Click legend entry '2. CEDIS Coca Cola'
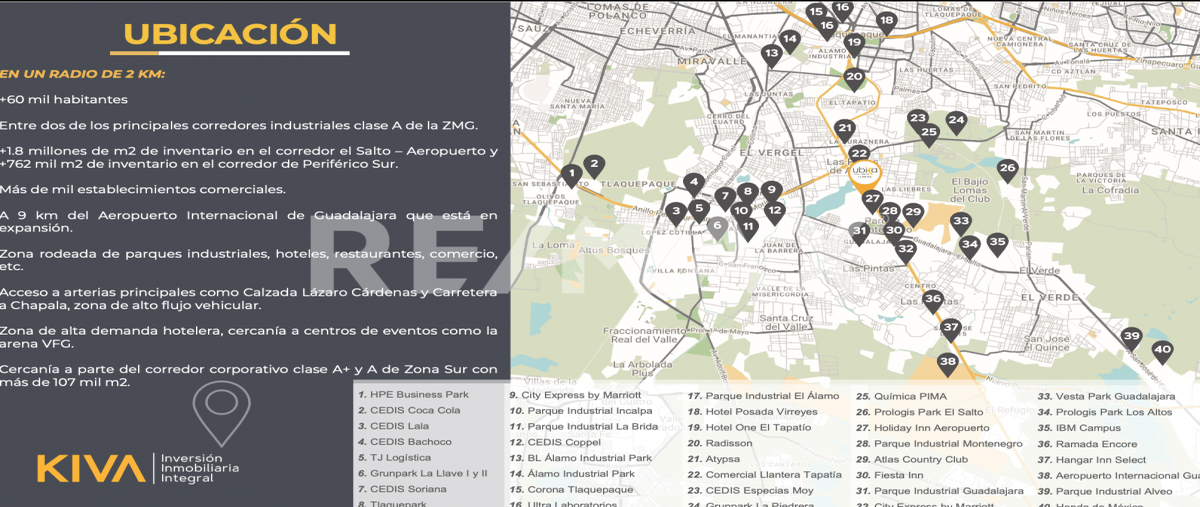Viewport: 1200px width, 507px height. 409,410
